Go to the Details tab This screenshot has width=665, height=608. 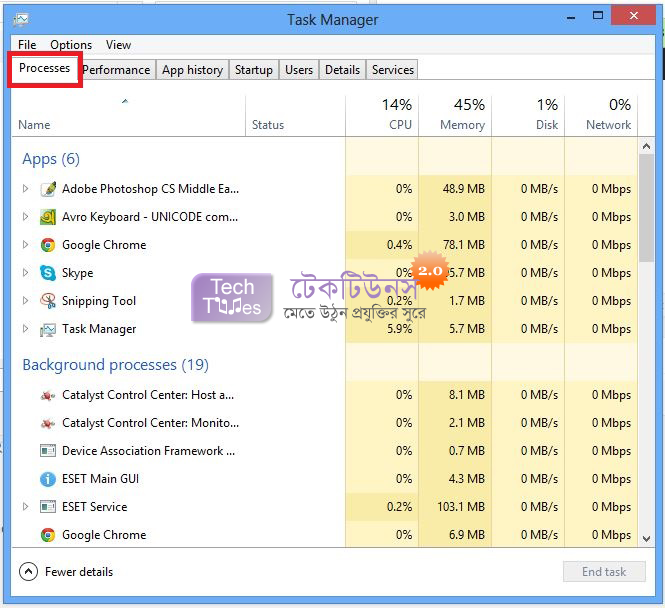(342, 70)
